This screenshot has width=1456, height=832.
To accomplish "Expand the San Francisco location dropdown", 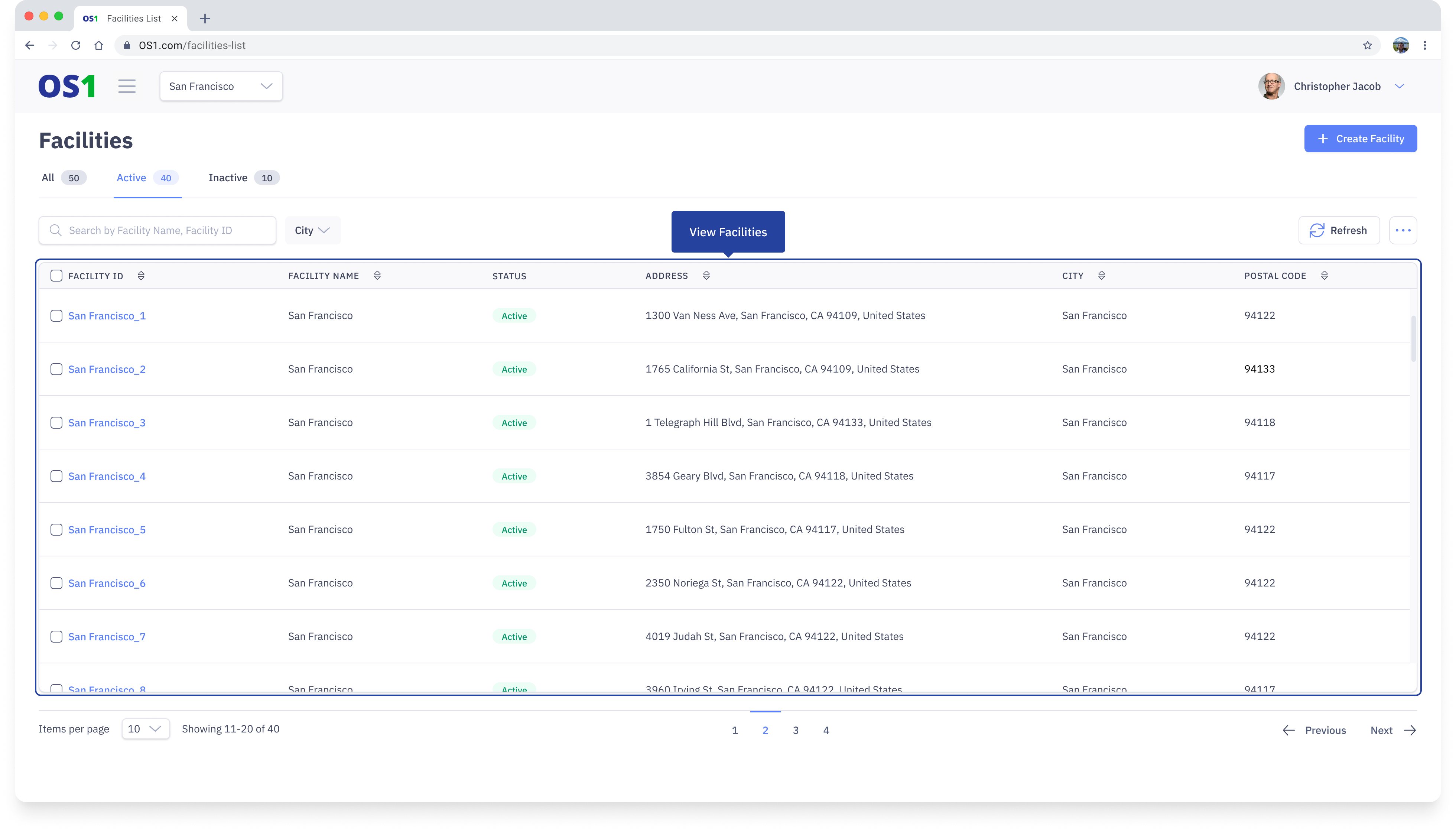I will click(221, 86).
